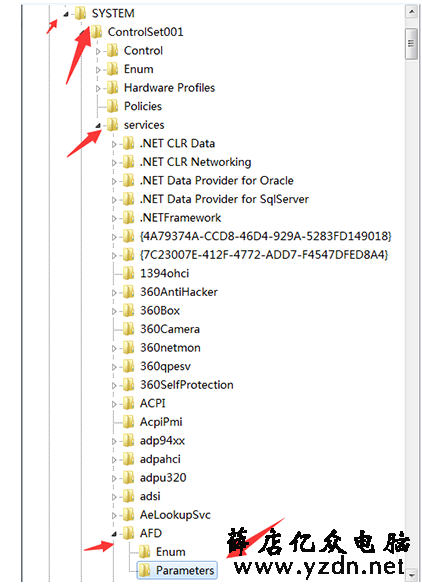422x587 pixels.
Task: Collapse the AFD tree node
Action: click(114, 534)
